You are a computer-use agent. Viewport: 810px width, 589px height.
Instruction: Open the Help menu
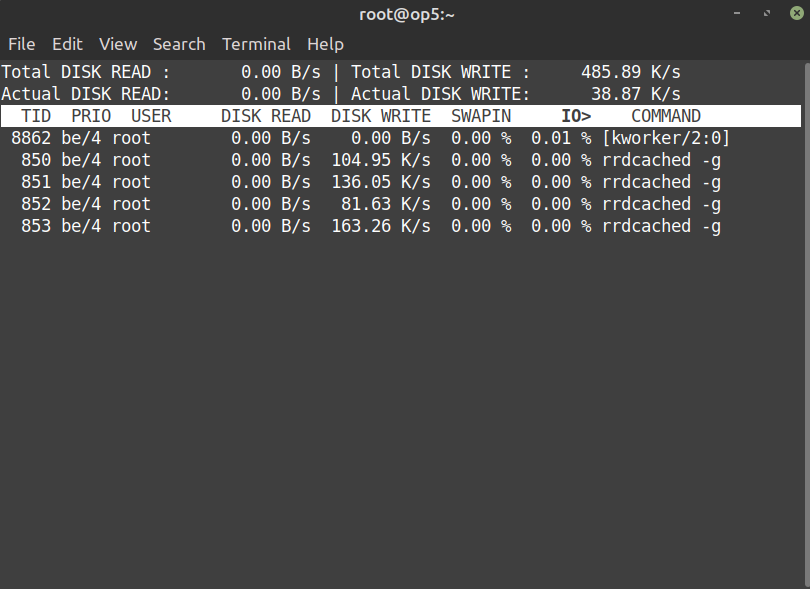point(325,44)
